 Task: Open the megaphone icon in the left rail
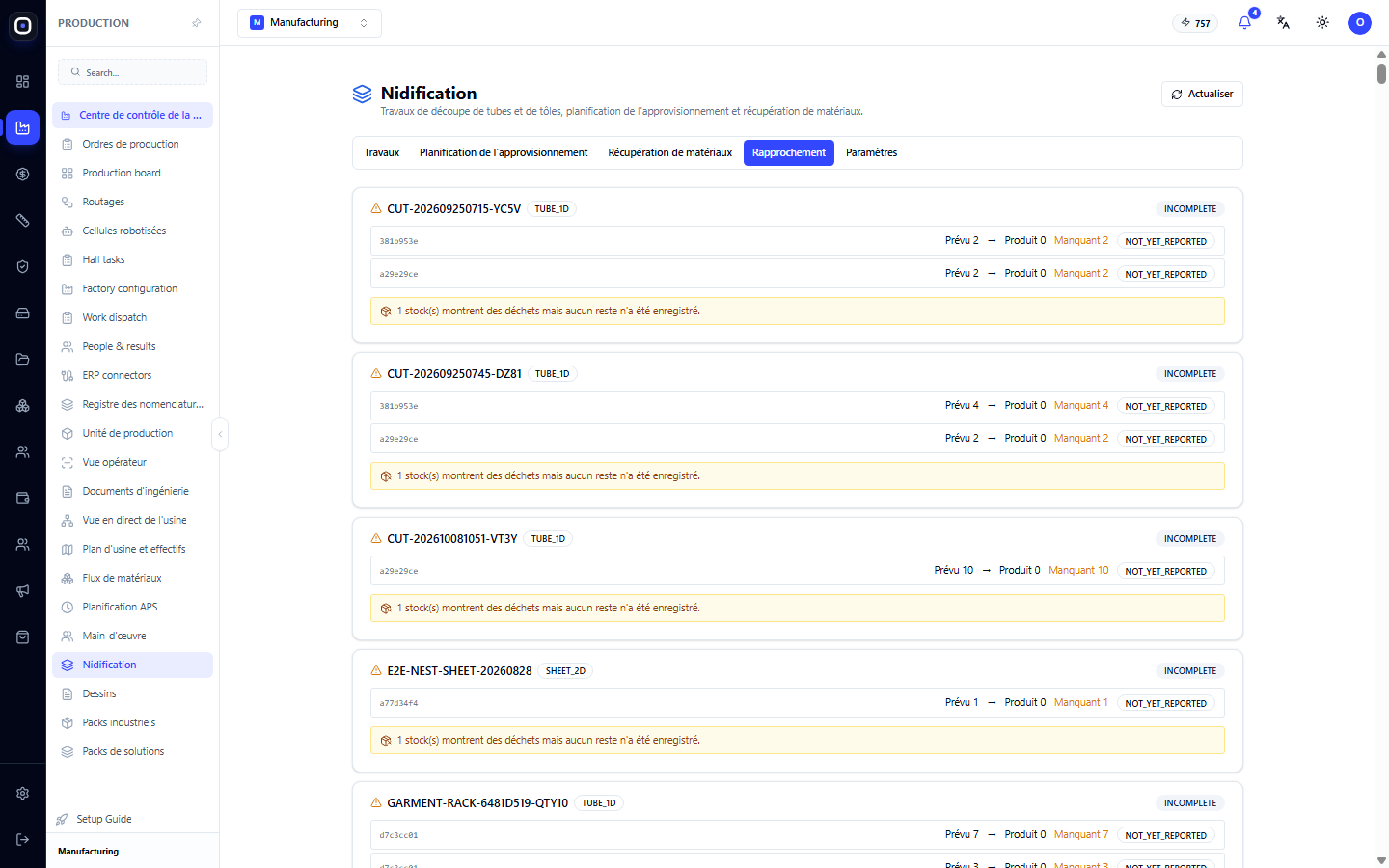(22, 591)
